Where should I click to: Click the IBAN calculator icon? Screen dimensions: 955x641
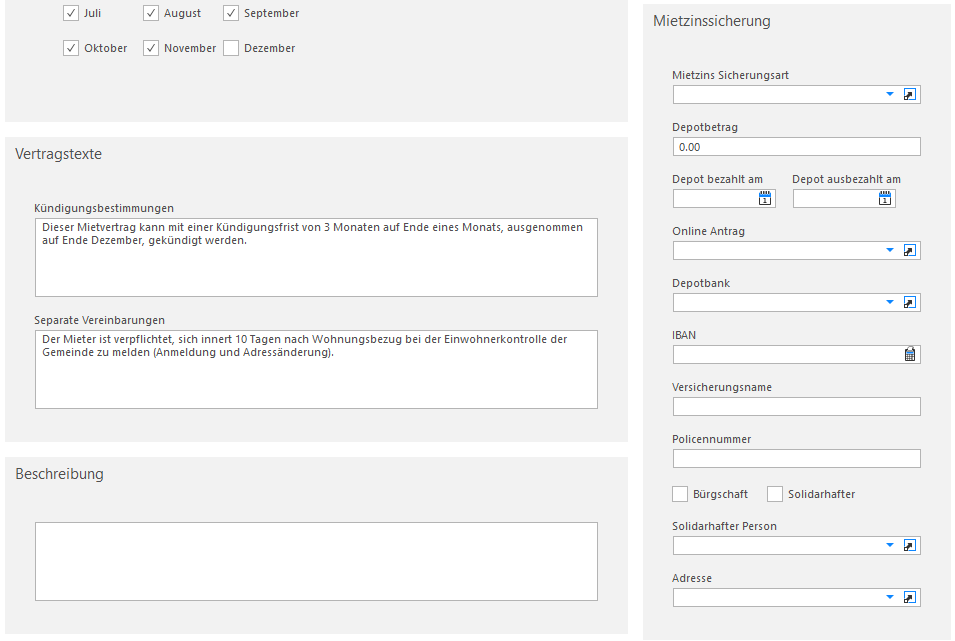pyautogui.click(x=909, y=354)
